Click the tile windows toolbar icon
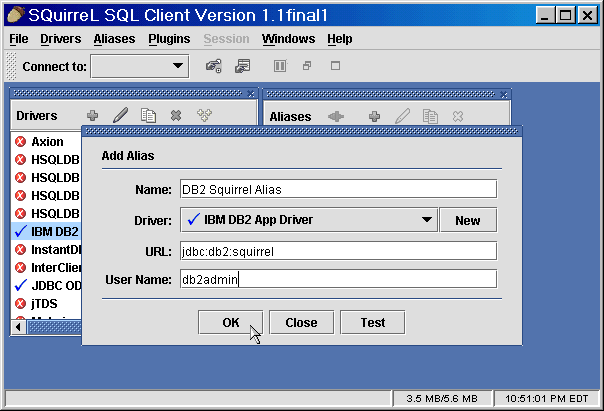Viewport: 604px width, 411px height. pyautogui.click(x=280, y=66)
